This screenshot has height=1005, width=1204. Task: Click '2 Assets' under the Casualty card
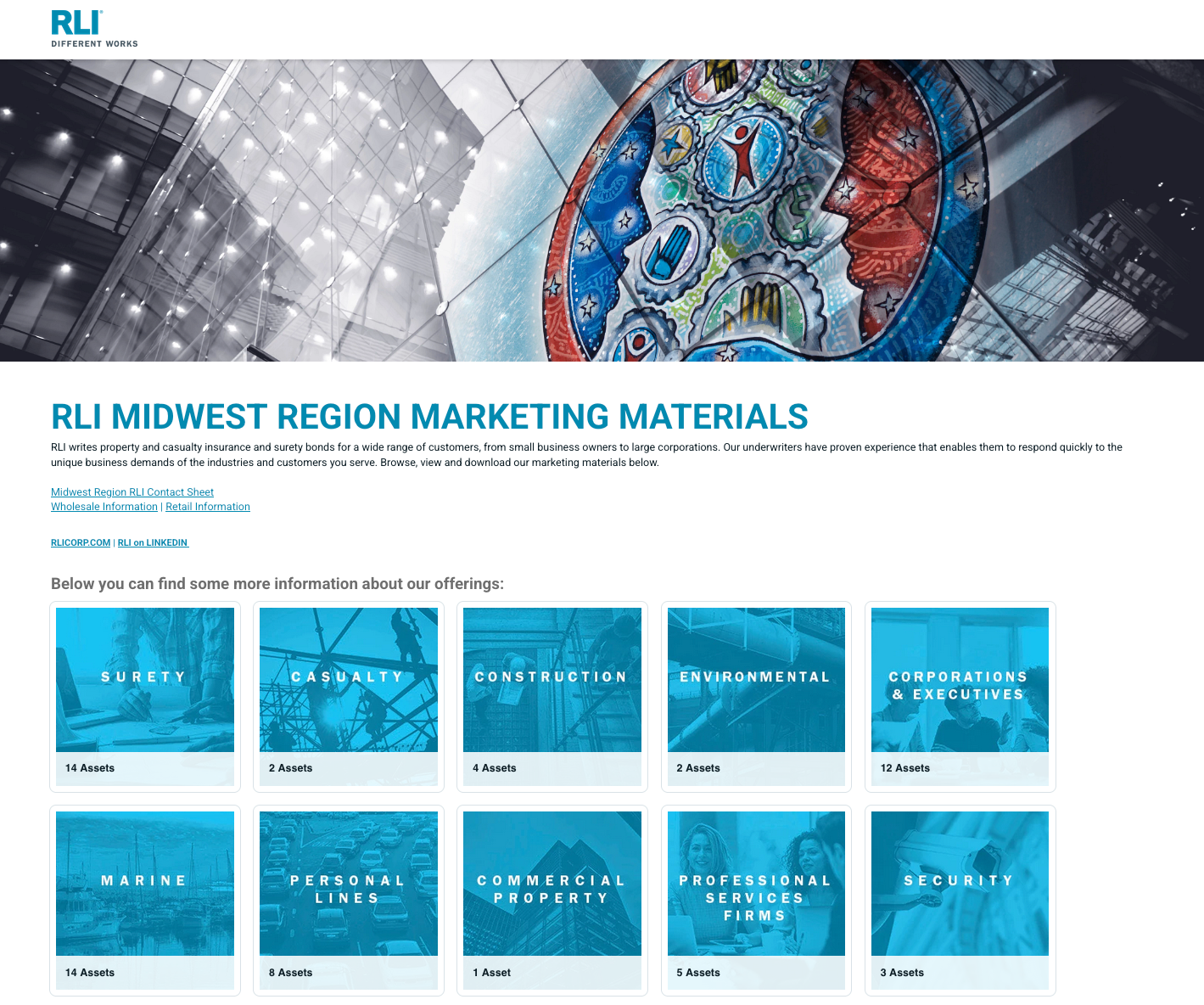tap(290, 768)
